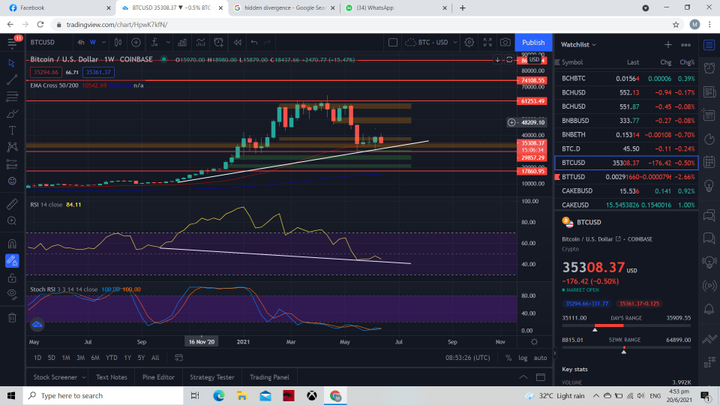Select BNBBUSD row in the watchlist
This screenshot has width=720, height=405.
tap(627, 121)
